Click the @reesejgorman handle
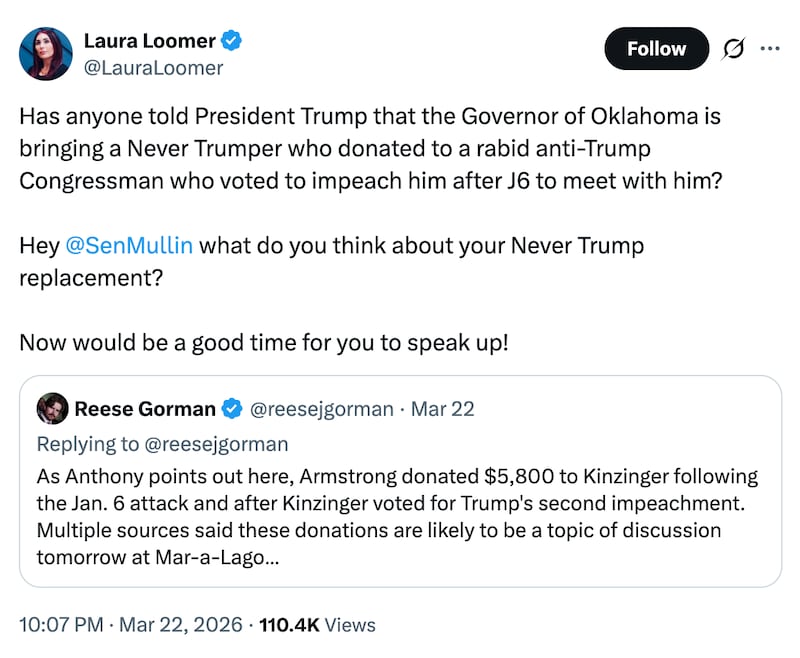 322,408
